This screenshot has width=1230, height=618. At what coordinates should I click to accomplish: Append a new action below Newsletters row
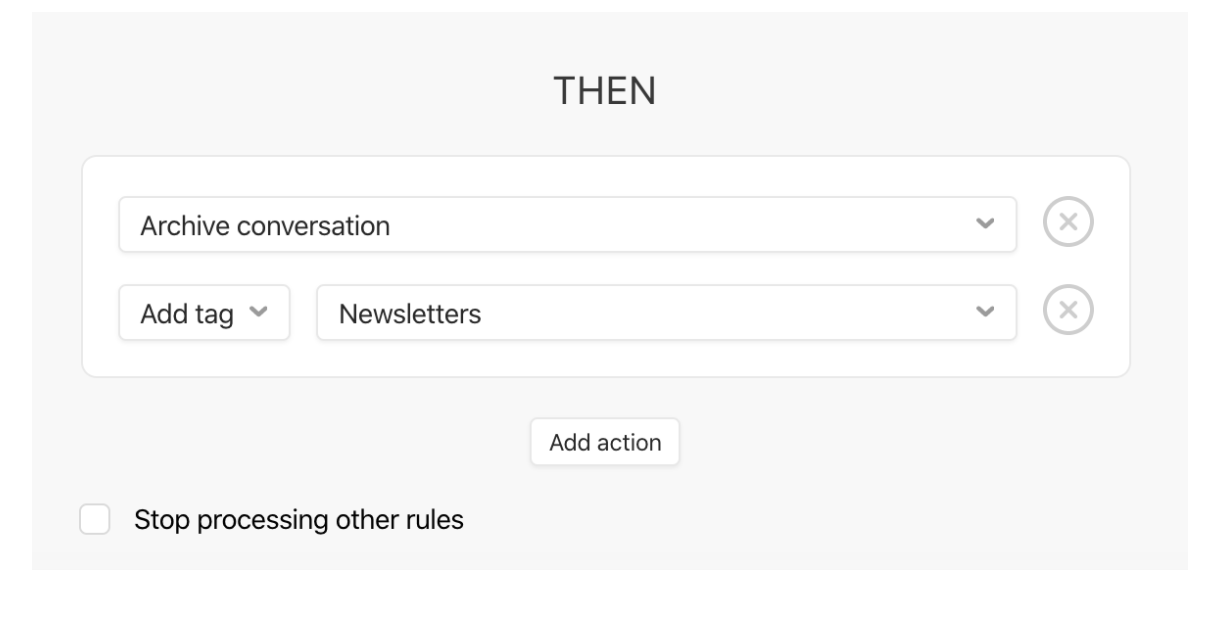[x=605, y=442]
